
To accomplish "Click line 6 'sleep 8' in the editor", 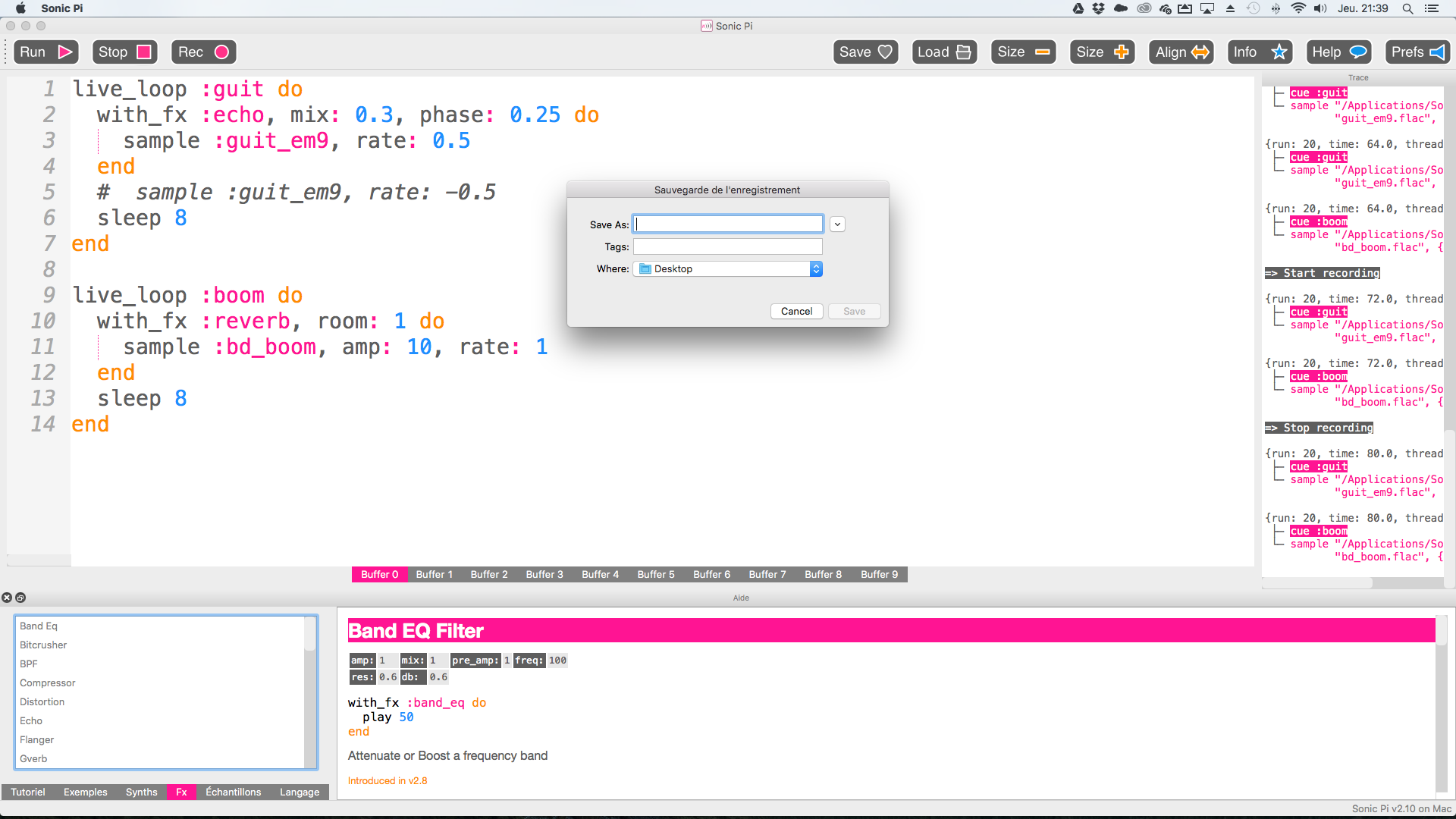I will 142,218.
